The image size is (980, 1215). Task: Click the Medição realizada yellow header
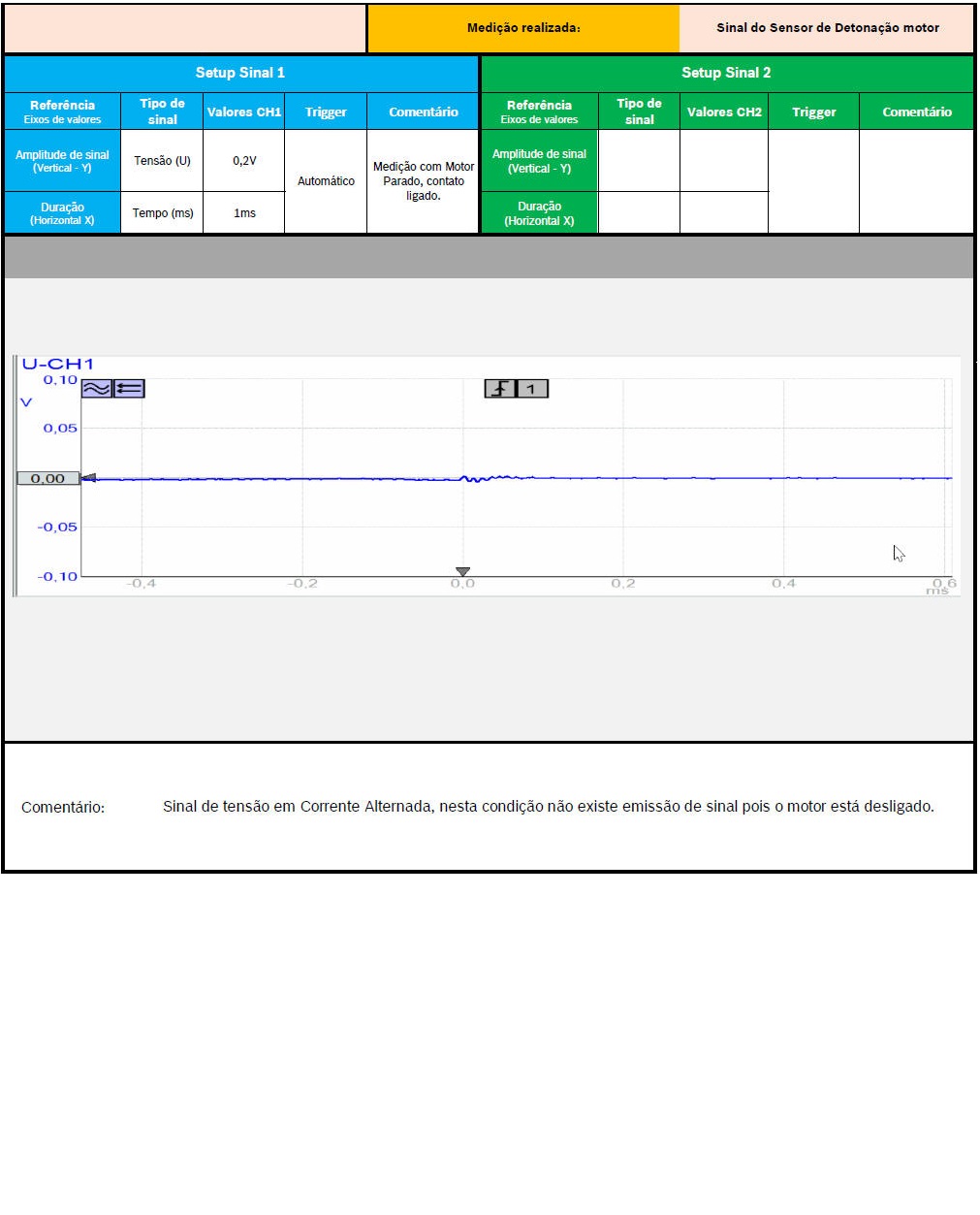pyautogui.click(x=523, y=28)
